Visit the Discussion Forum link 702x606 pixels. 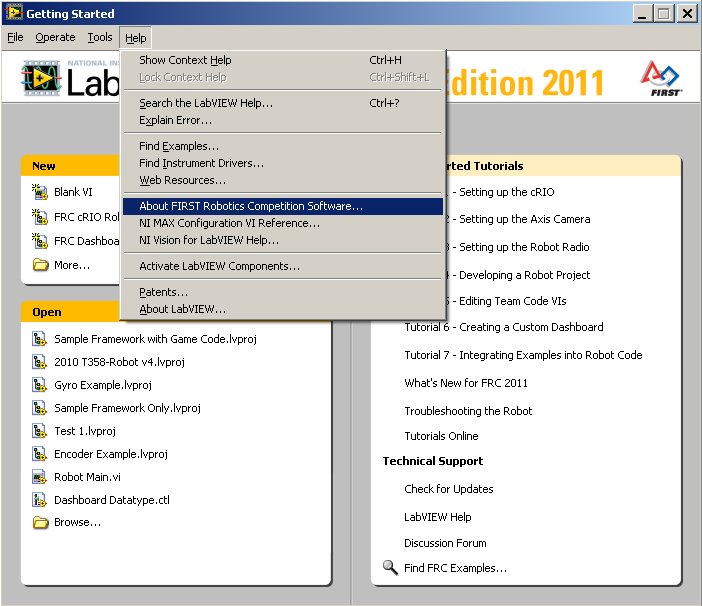(x=445, y=543)
